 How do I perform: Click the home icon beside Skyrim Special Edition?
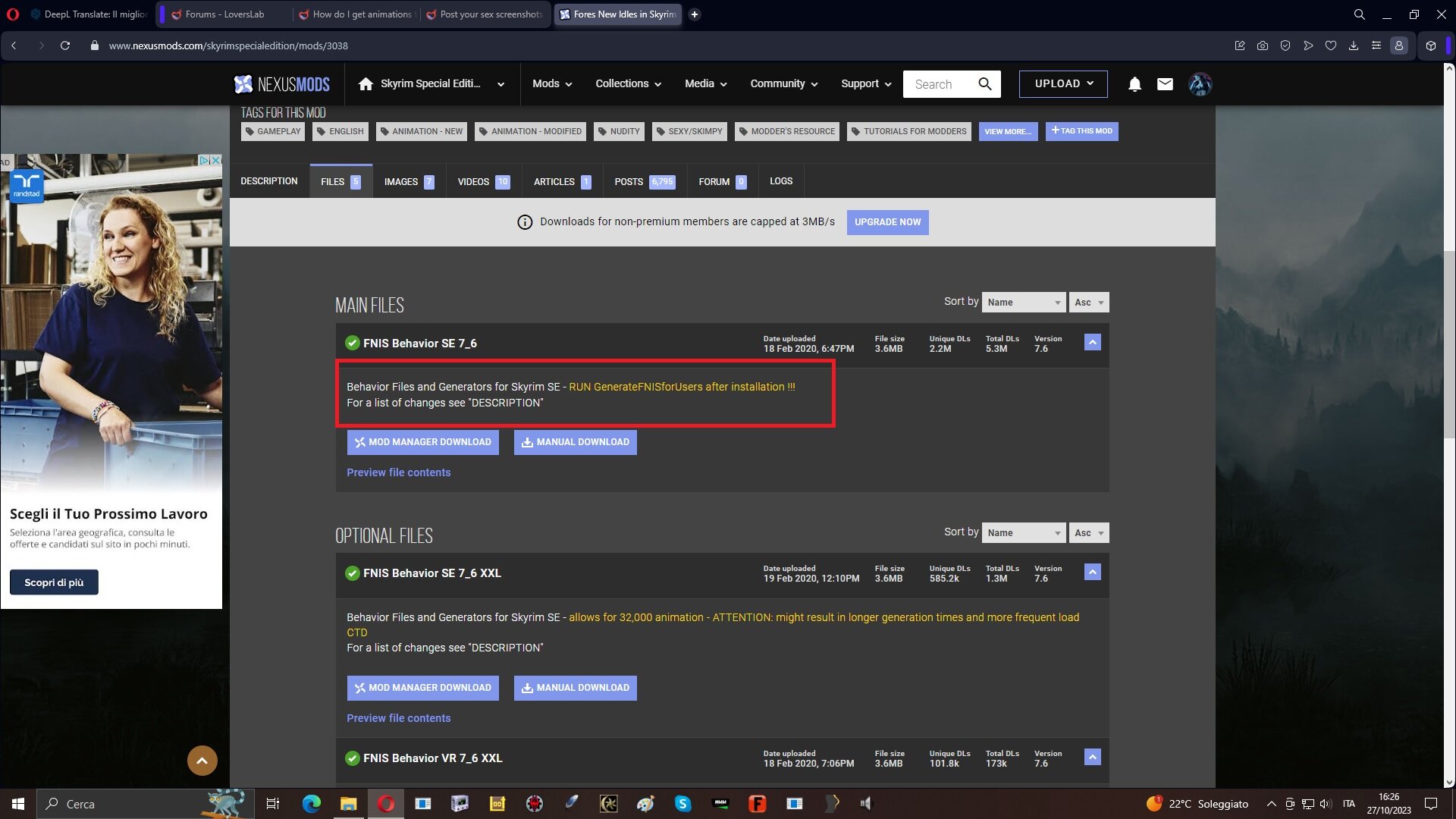coord(366,84)
